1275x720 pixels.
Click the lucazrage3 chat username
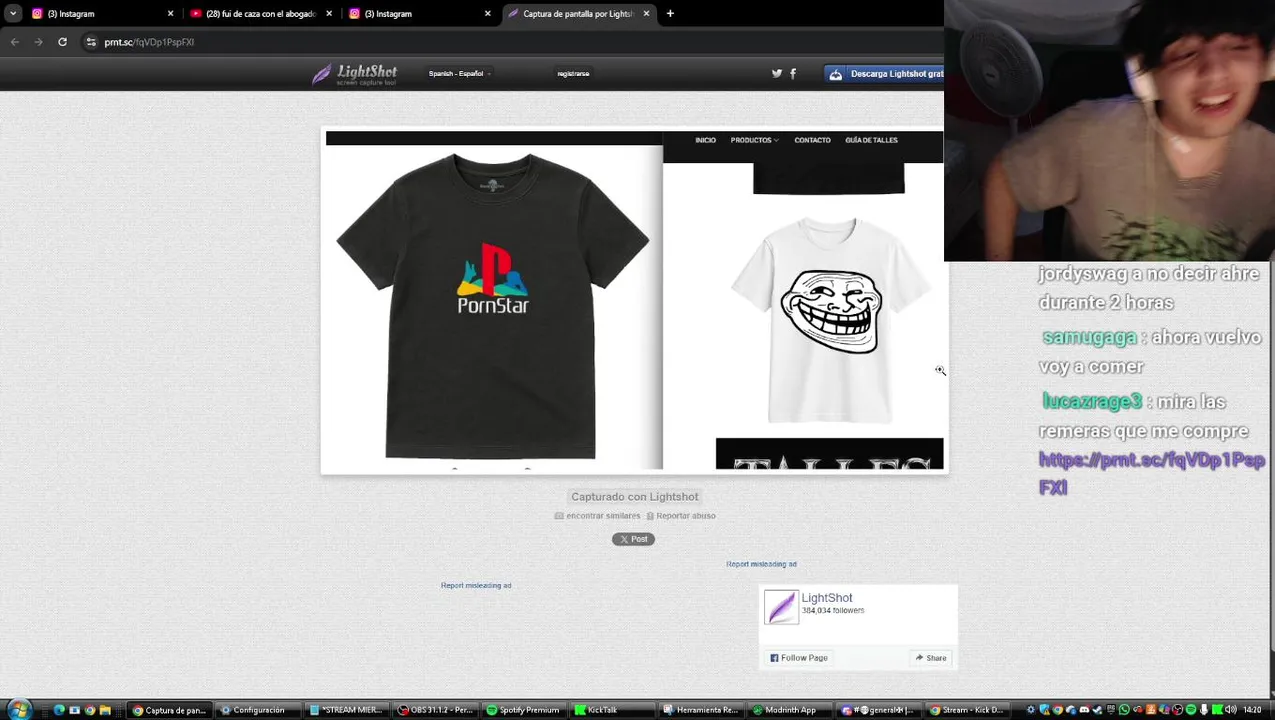pyautogui.click(x=1092, y=402)
